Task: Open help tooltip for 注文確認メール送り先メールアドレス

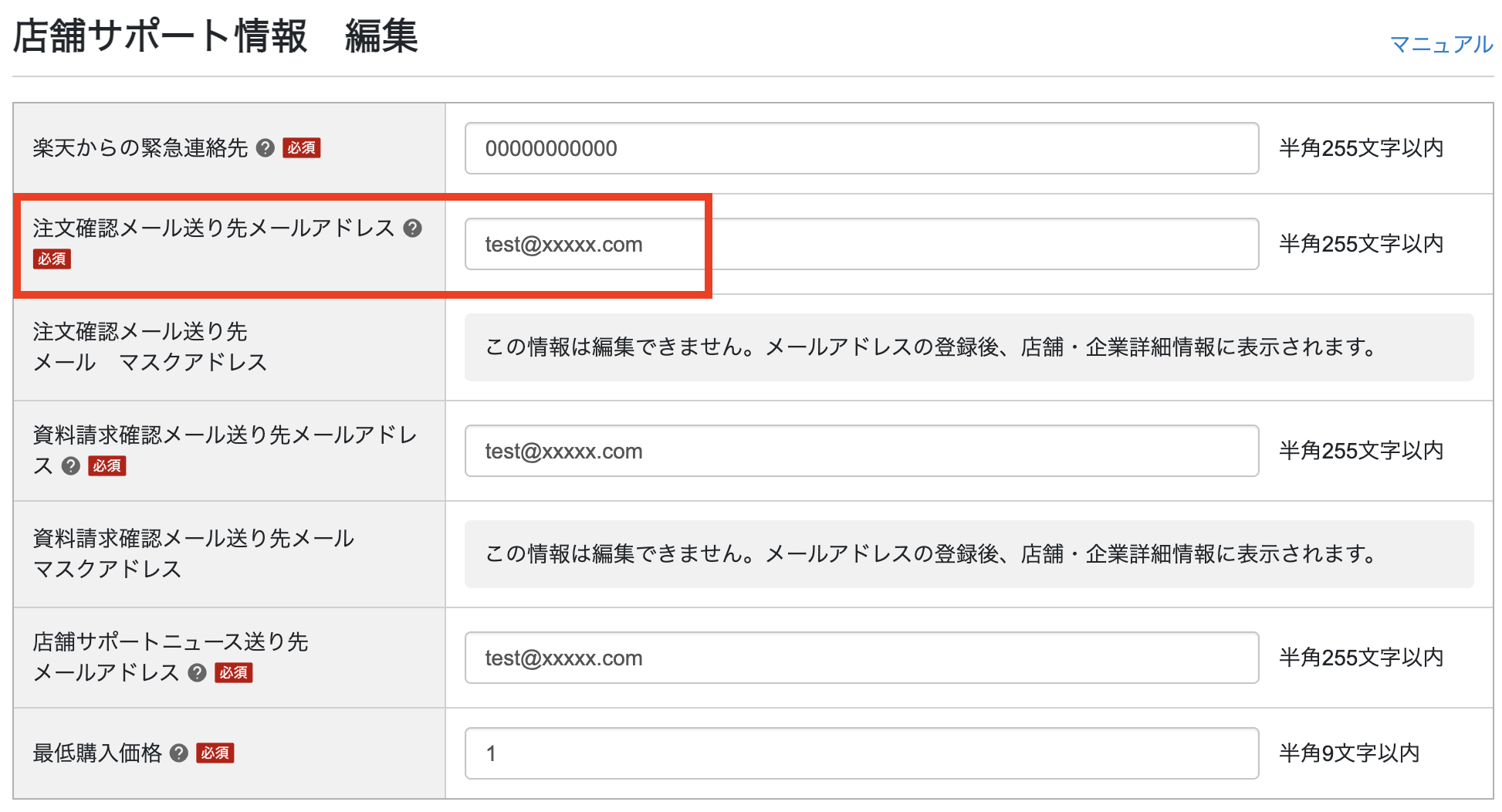Action: pyautogui.click(x=413, y=228)
